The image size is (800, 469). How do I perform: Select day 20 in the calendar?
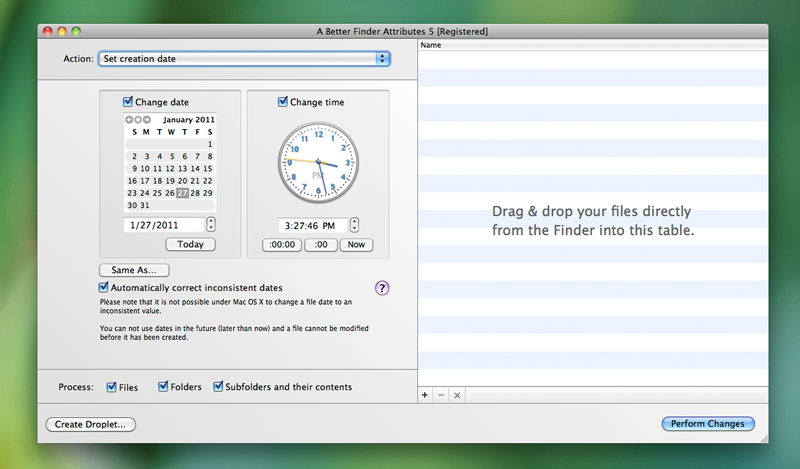coord(183,181)
